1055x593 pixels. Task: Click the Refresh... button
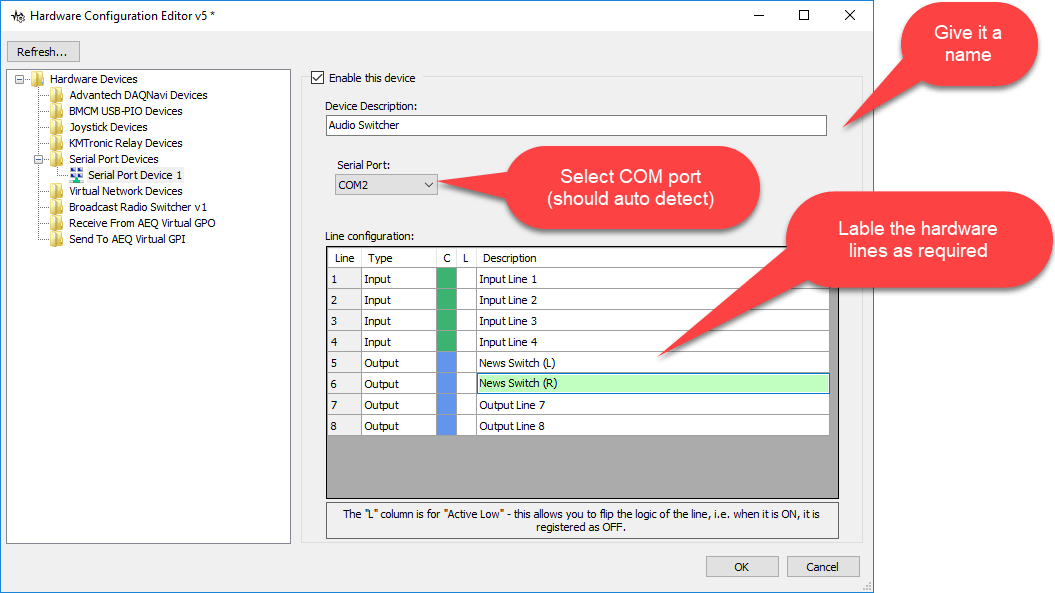pos(43,52)
